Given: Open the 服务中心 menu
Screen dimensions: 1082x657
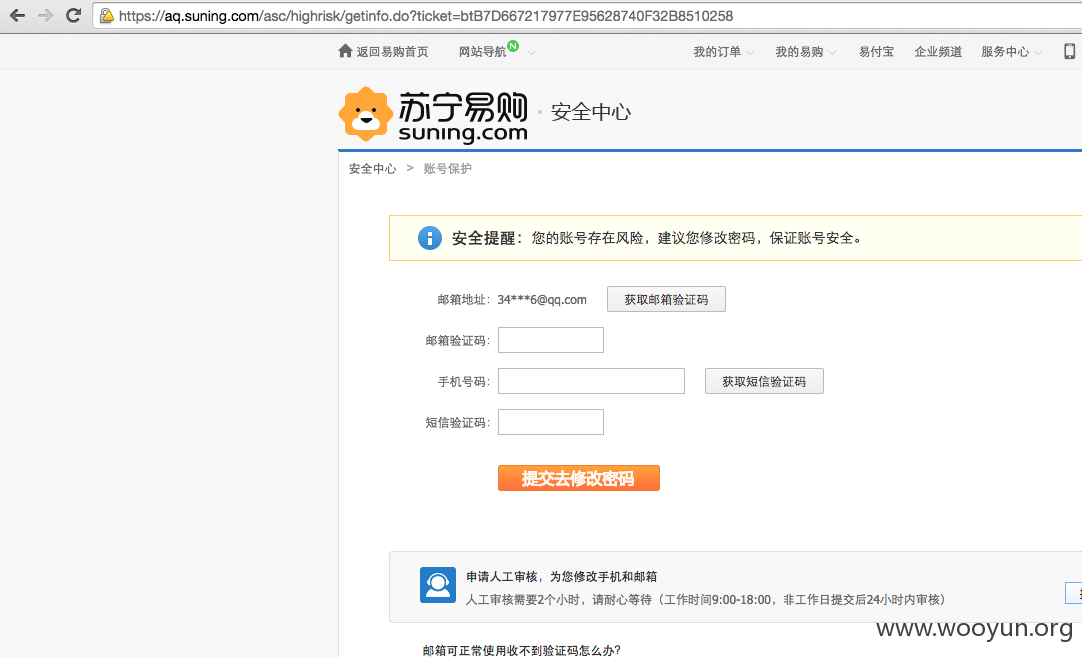Looking at the screenshot, I should (1005, 52).
